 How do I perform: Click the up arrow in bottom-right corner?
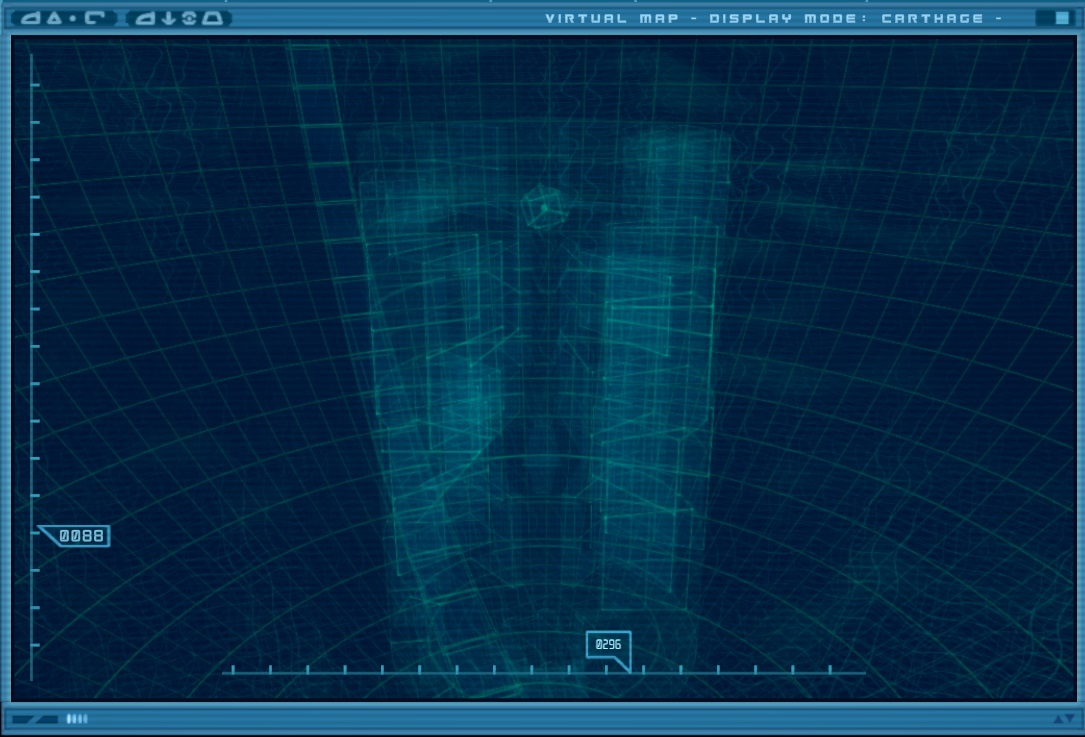click(1058, 719)
